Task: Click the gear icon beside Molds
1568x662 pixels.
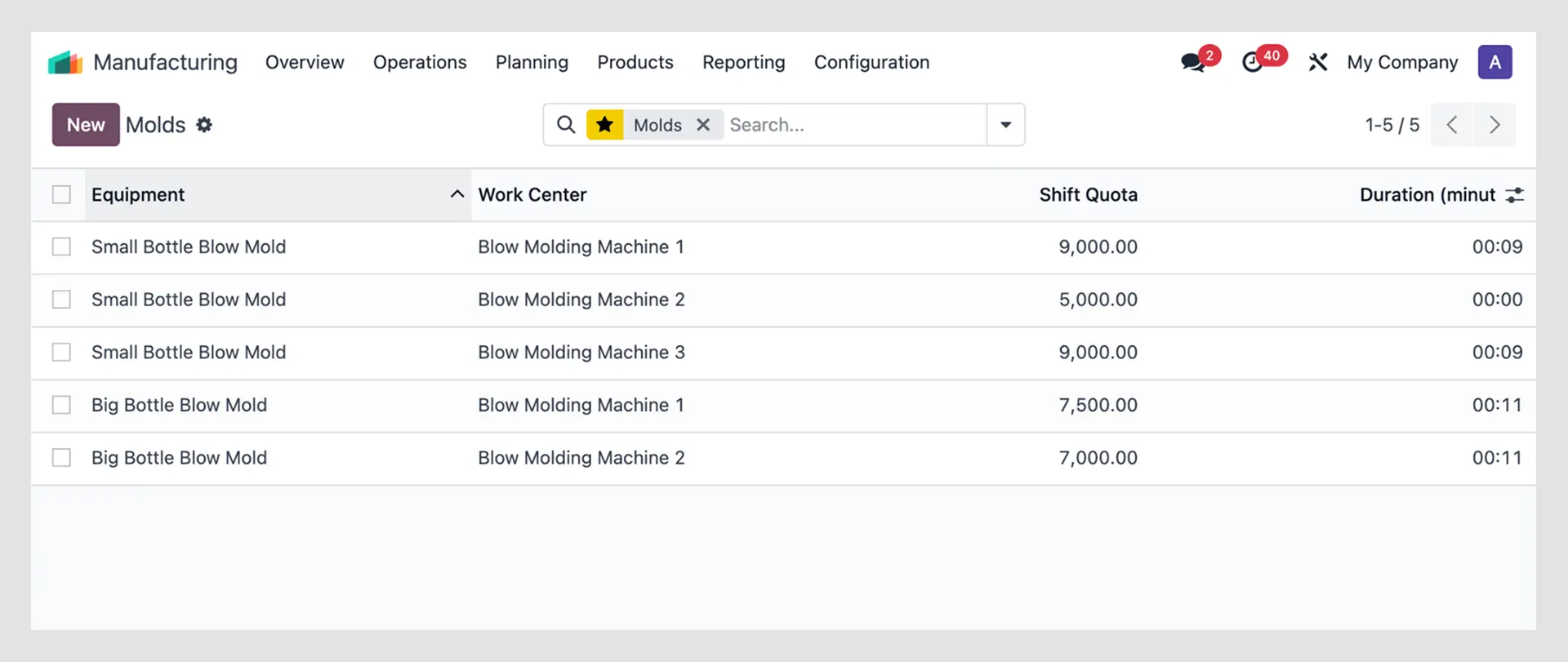Action: point(204,125)
